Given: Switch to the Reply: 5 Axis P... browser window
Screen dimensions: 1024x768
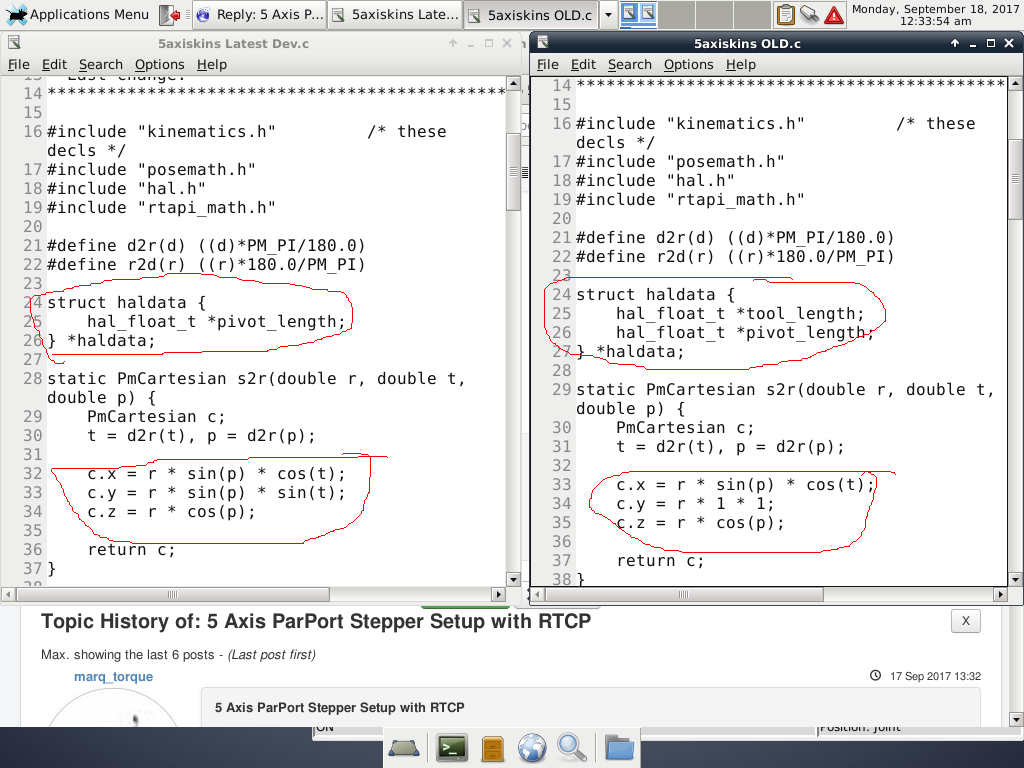Looking at the screenshot, I should 260,14.
